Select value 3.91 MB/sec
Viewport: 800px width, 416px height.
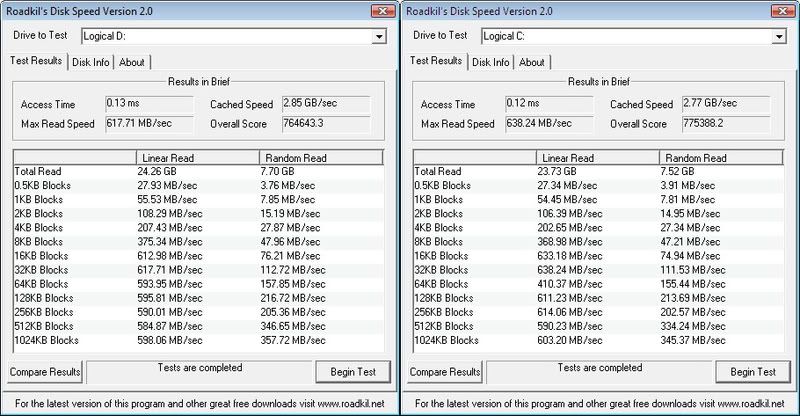point(687,186)
